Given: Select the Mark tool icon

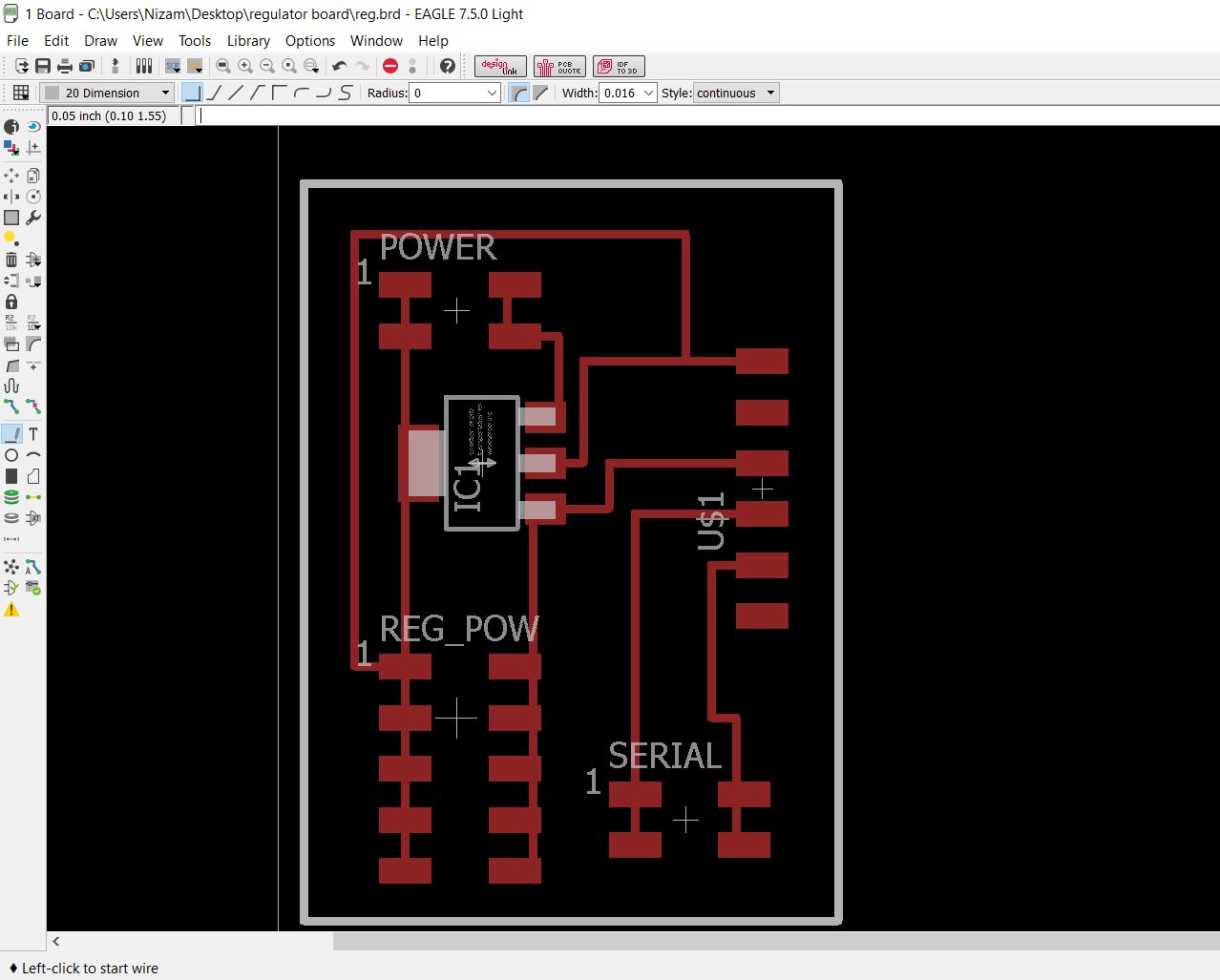Looking at the screenshot, I should coord(33,148).
